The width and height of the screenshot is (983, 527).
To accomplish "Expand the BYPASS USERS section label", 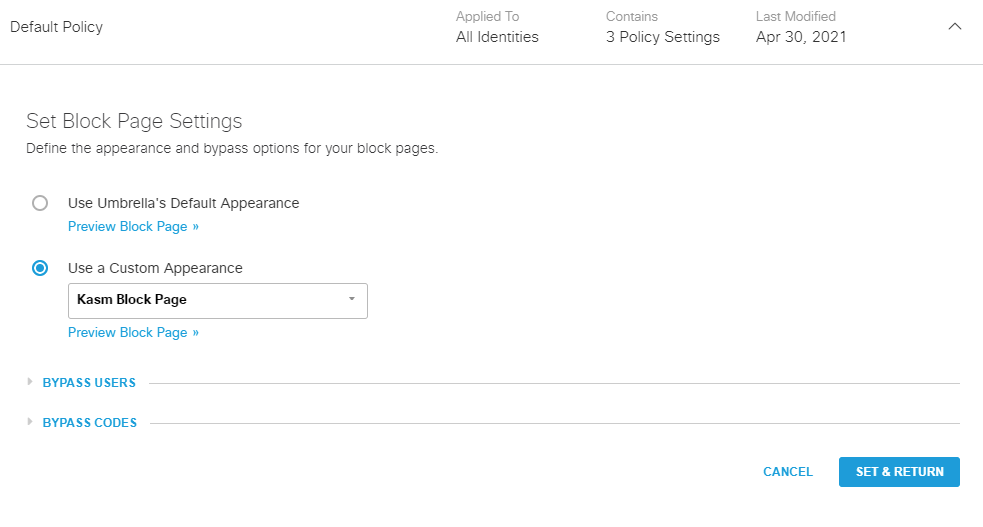I will [x=89, y=383].
